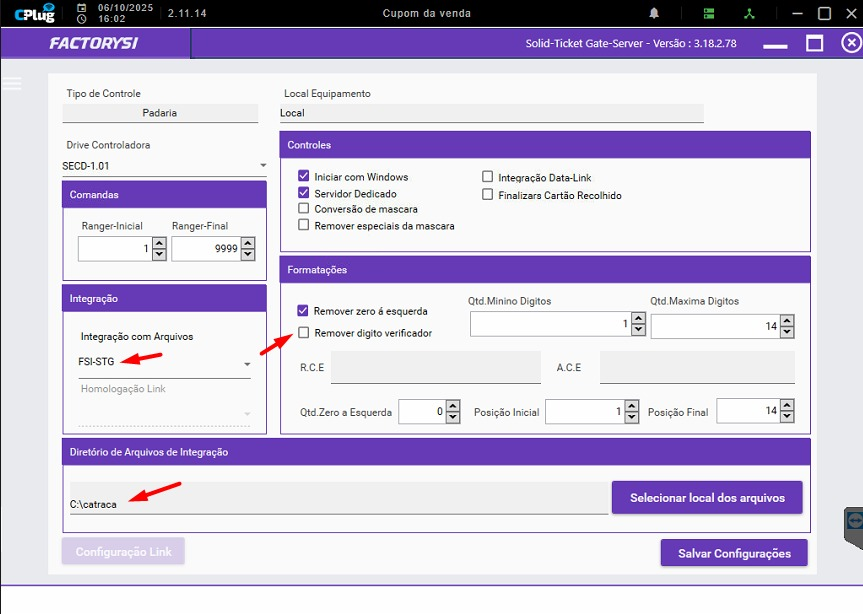863x614 pixels.
Task: Click the Local Equipamento input field
Action: coord(492,113)
